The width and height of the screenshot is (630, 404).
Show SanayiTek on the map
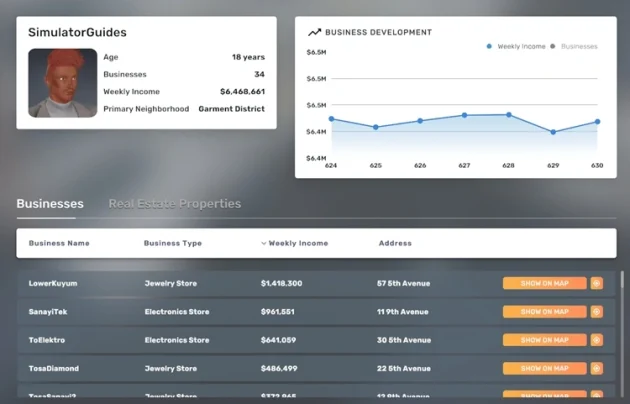tap(544, 312)
